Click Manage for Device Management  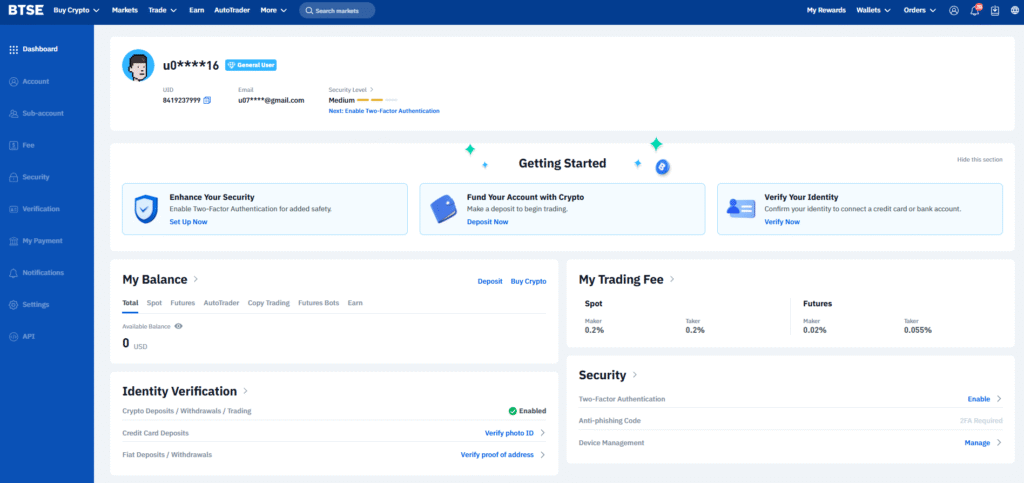[x=978, y=443]
